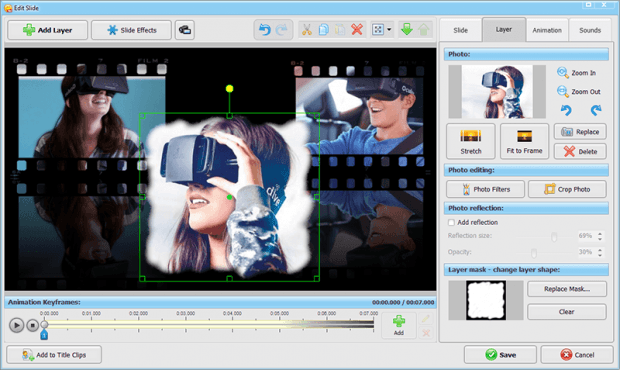The height and width of the screenshot is (370, 620).
Task: Open the Animation tab
Action: (x=547, y=30)
